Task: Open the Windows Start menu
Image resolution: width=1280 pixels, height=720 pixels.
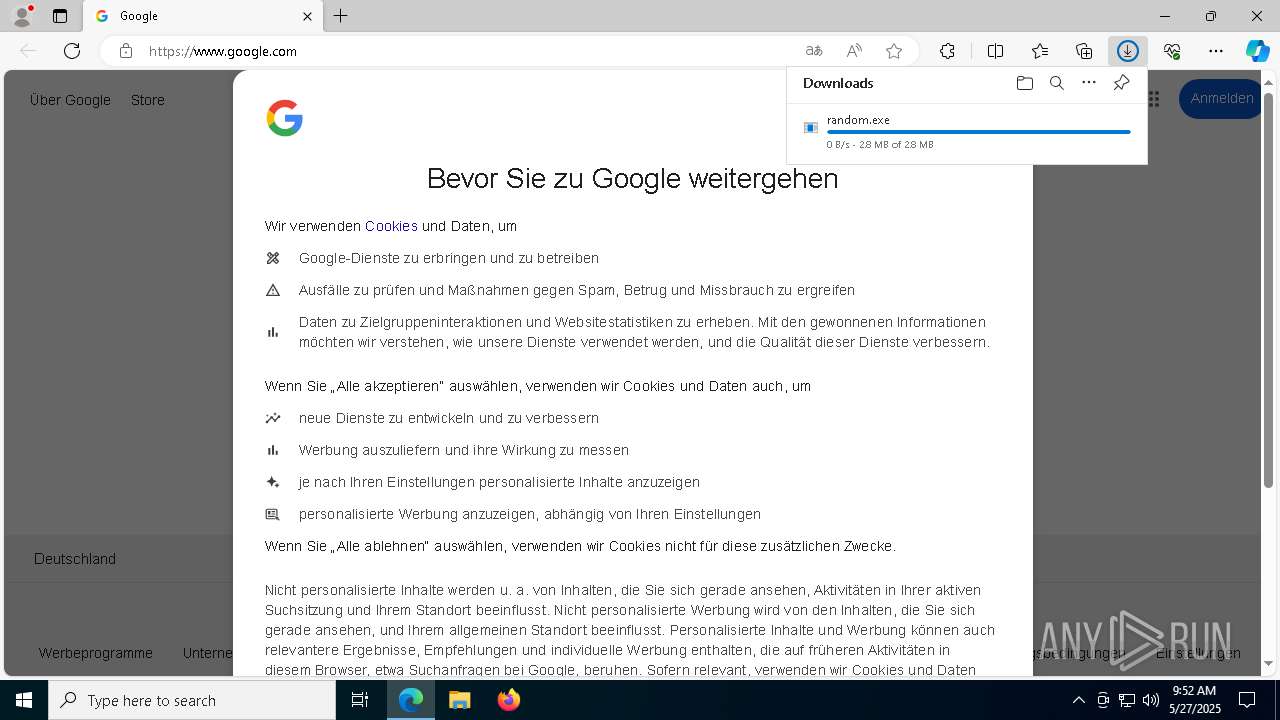Action: coord(24,700)
